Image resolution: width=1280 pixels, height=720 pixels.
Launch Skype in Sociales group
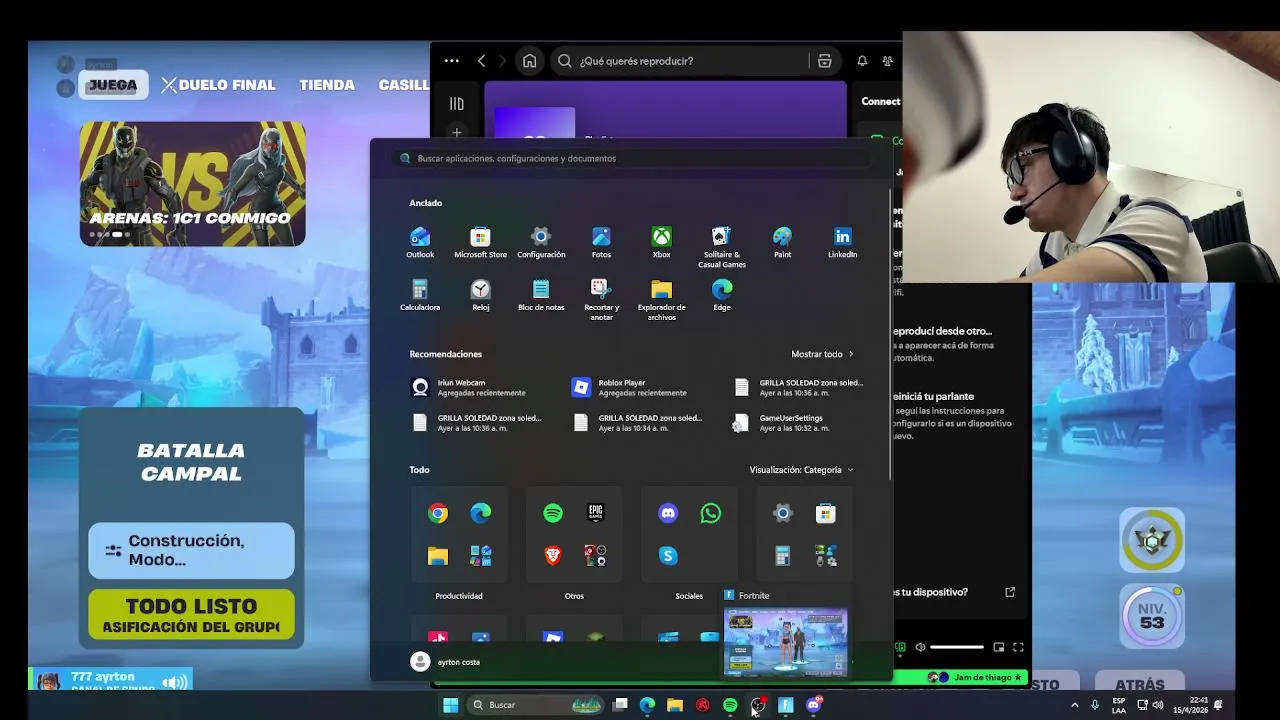pos(668,556)
